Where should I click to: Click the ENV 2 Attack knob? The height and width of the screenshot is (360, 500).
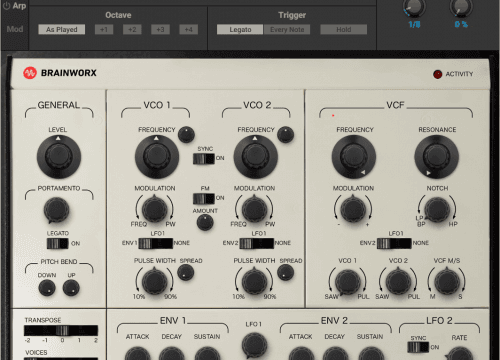coord(301,354)
